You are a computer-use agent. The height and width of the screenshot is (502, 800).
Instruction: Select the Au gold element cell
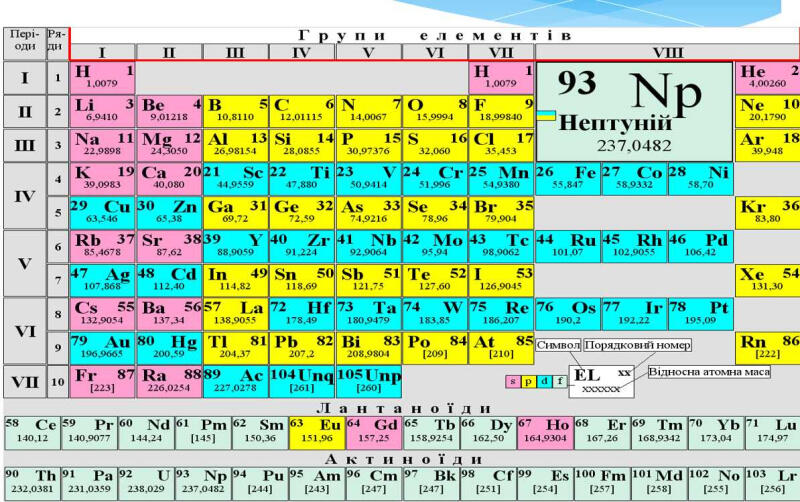click(x=102, y=347)
